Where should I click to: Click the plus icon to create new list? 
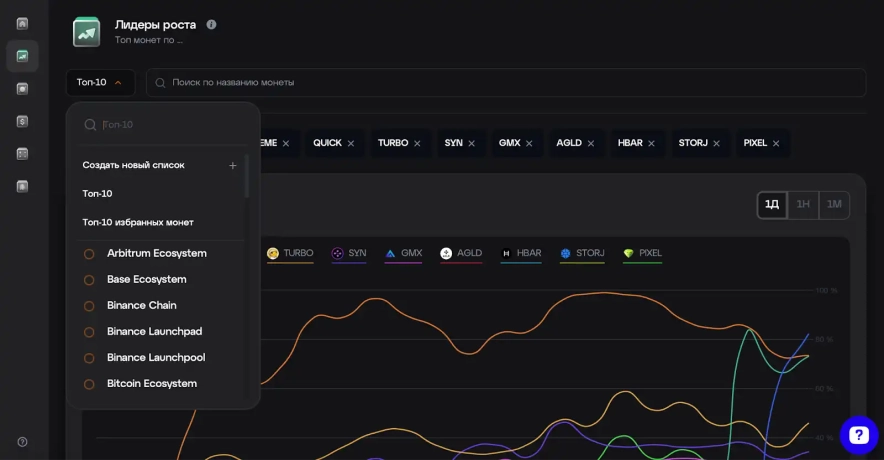pos(233,165)
